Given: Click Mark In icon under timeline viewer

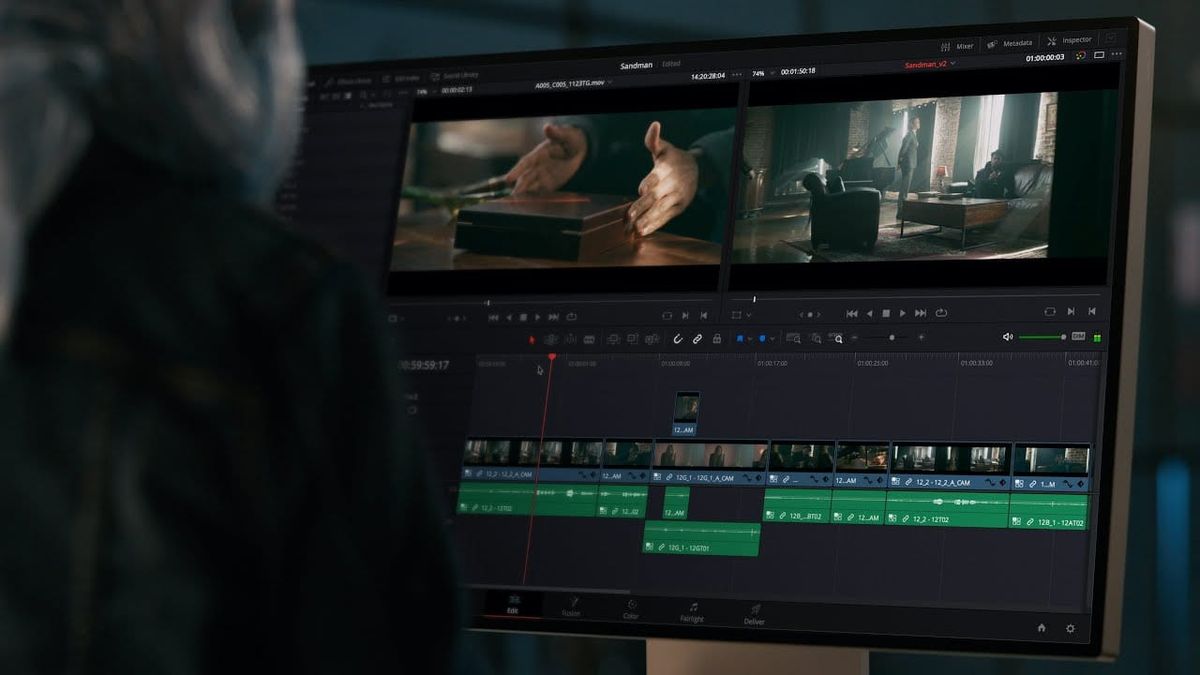Looking at the screenshot, I should coord(1072,312).
